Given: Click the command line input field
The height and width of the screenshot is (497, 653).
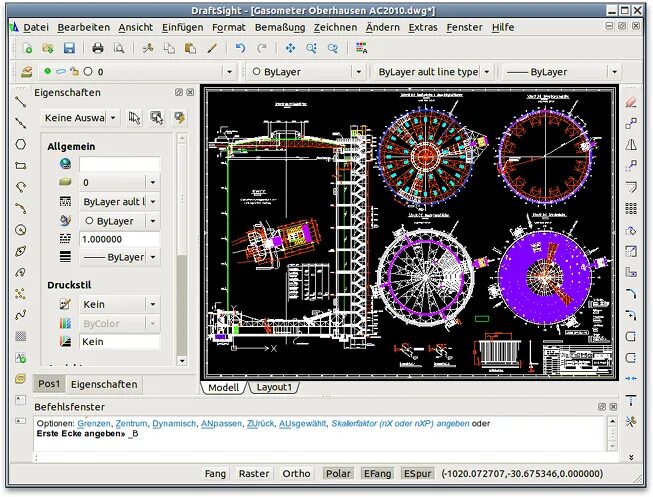Looking at the screenshot, I should pos(321,458).
